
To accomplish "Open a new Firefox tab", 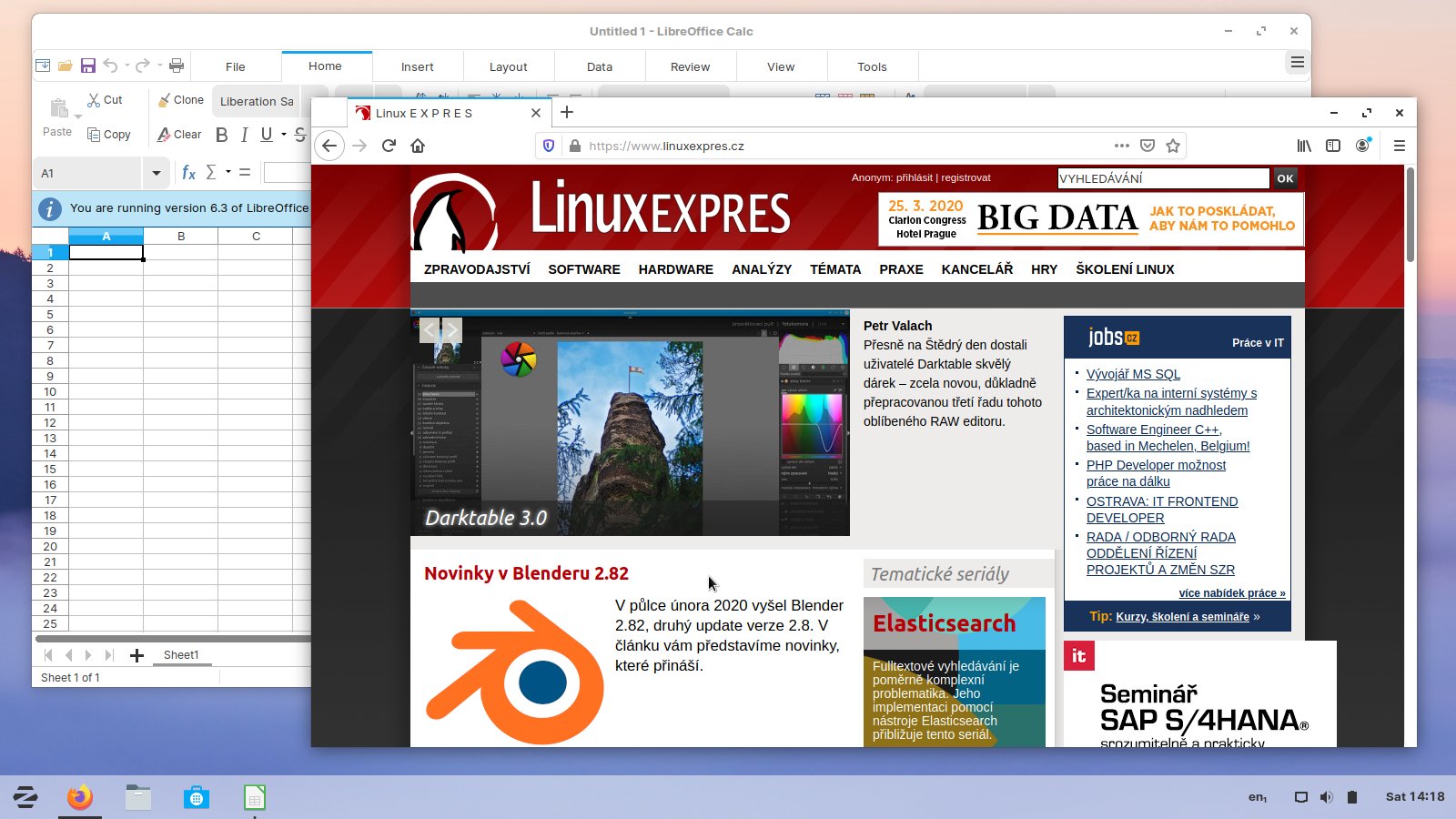I will tap(567, 112).
